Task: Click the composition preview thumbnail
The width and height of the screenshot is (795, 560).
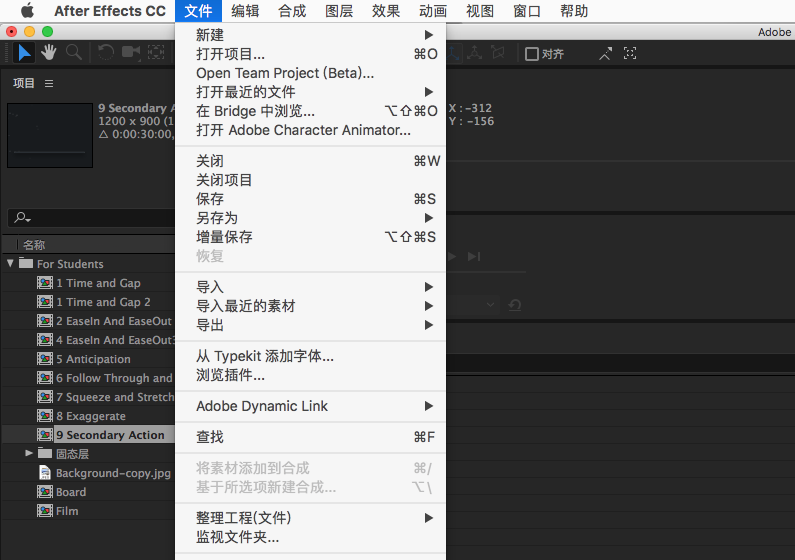Action: tap(50, 135)
